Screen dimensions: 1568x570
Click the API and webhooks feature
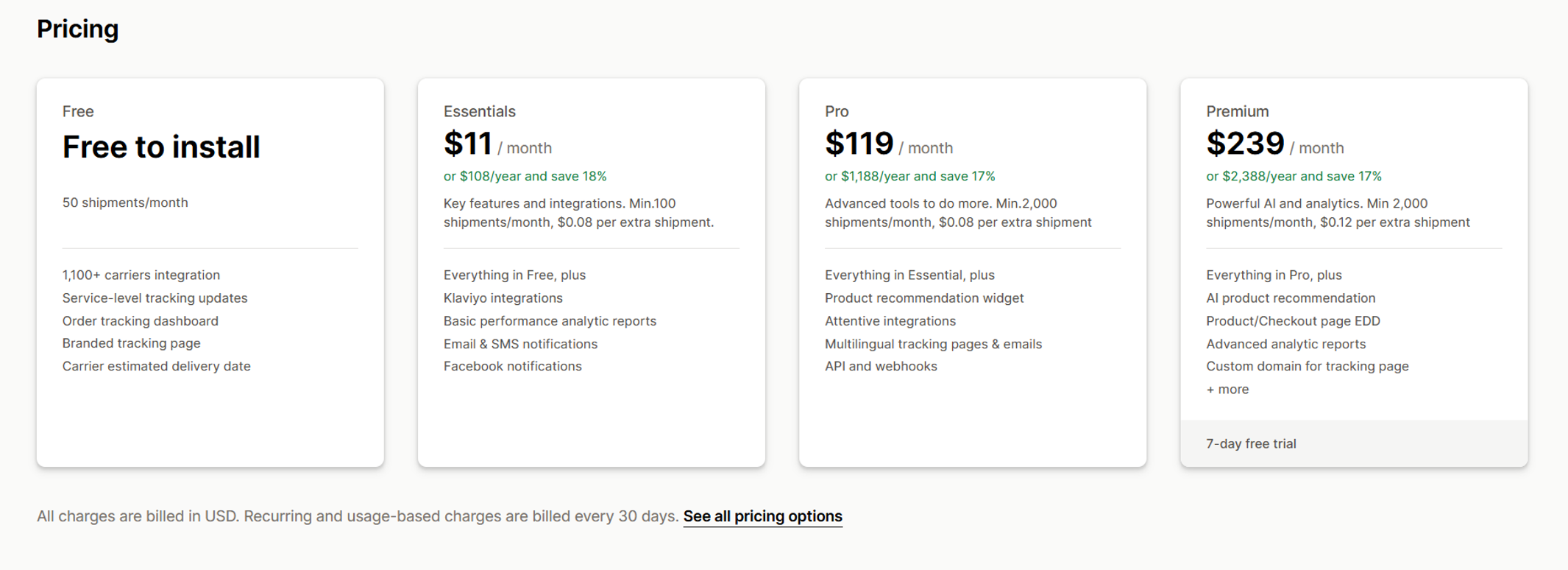click(881, 366)
